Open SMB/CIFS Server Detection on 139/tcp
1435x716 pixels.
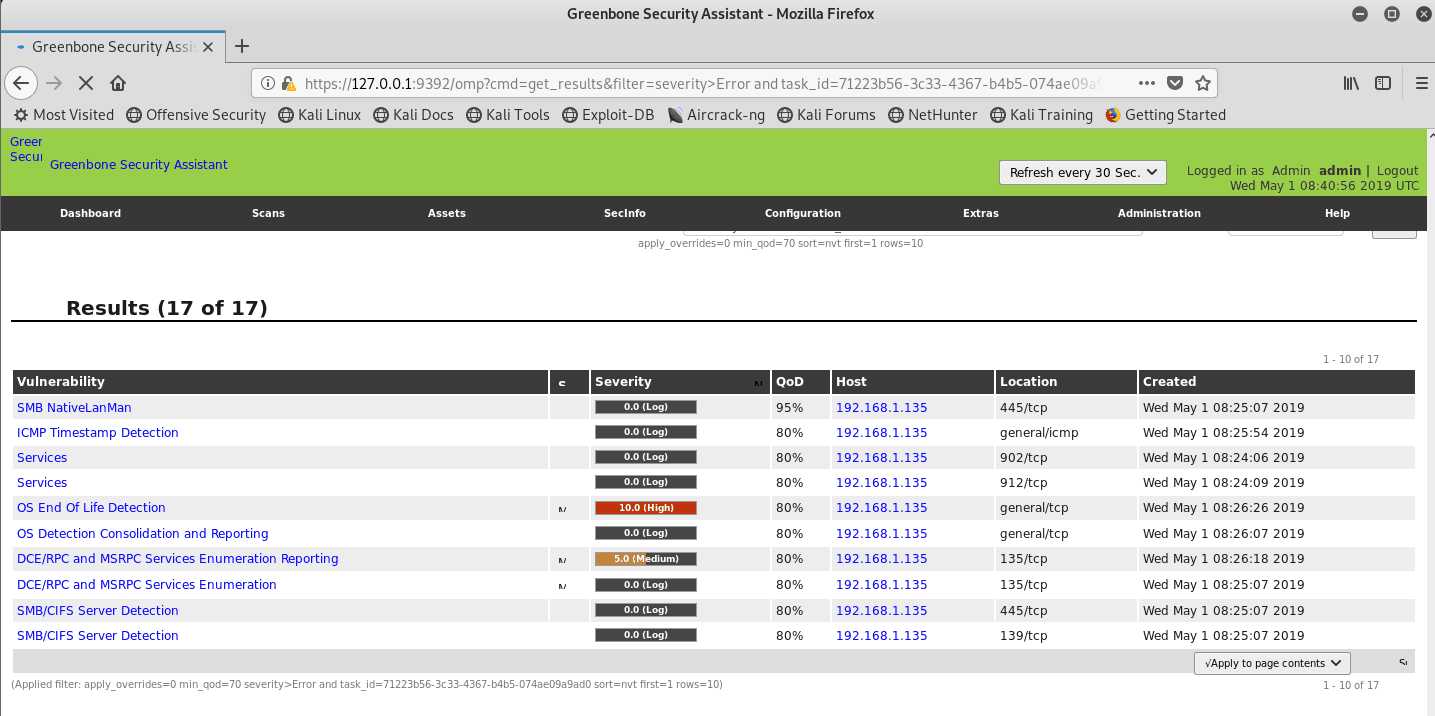point(98,635)
